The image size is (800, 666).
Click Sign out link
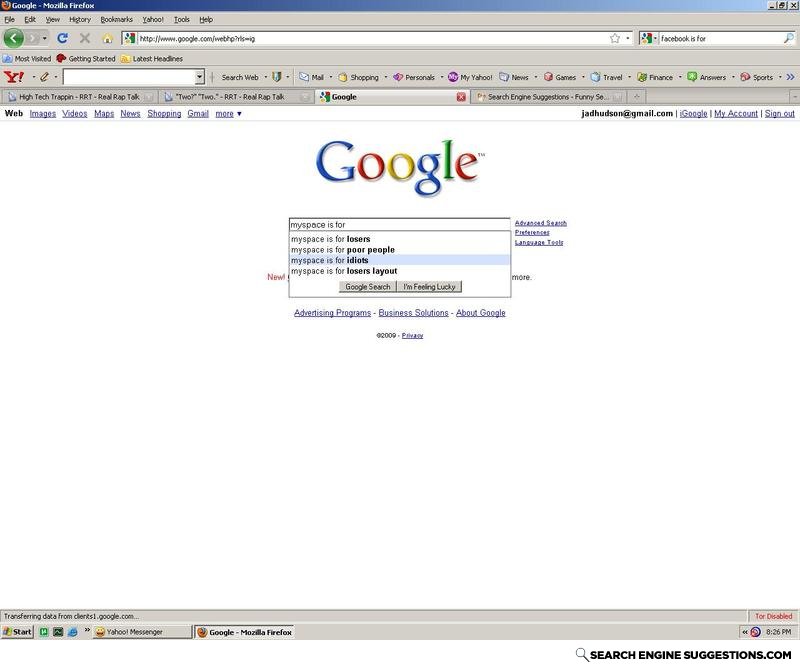click(779, 113)
